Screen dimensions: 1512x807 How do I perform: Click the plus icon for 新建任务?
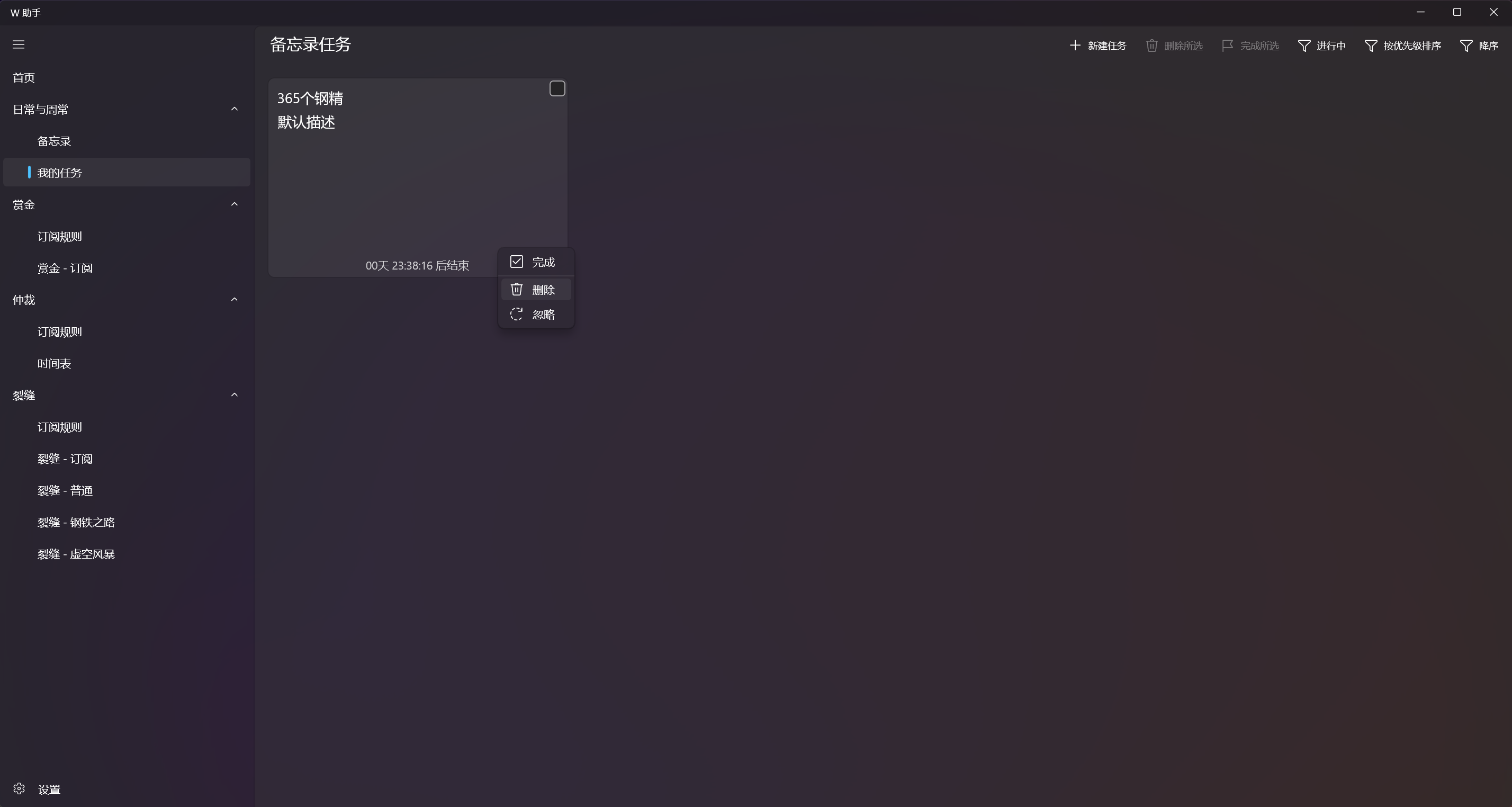click(x=1075, y=45)
